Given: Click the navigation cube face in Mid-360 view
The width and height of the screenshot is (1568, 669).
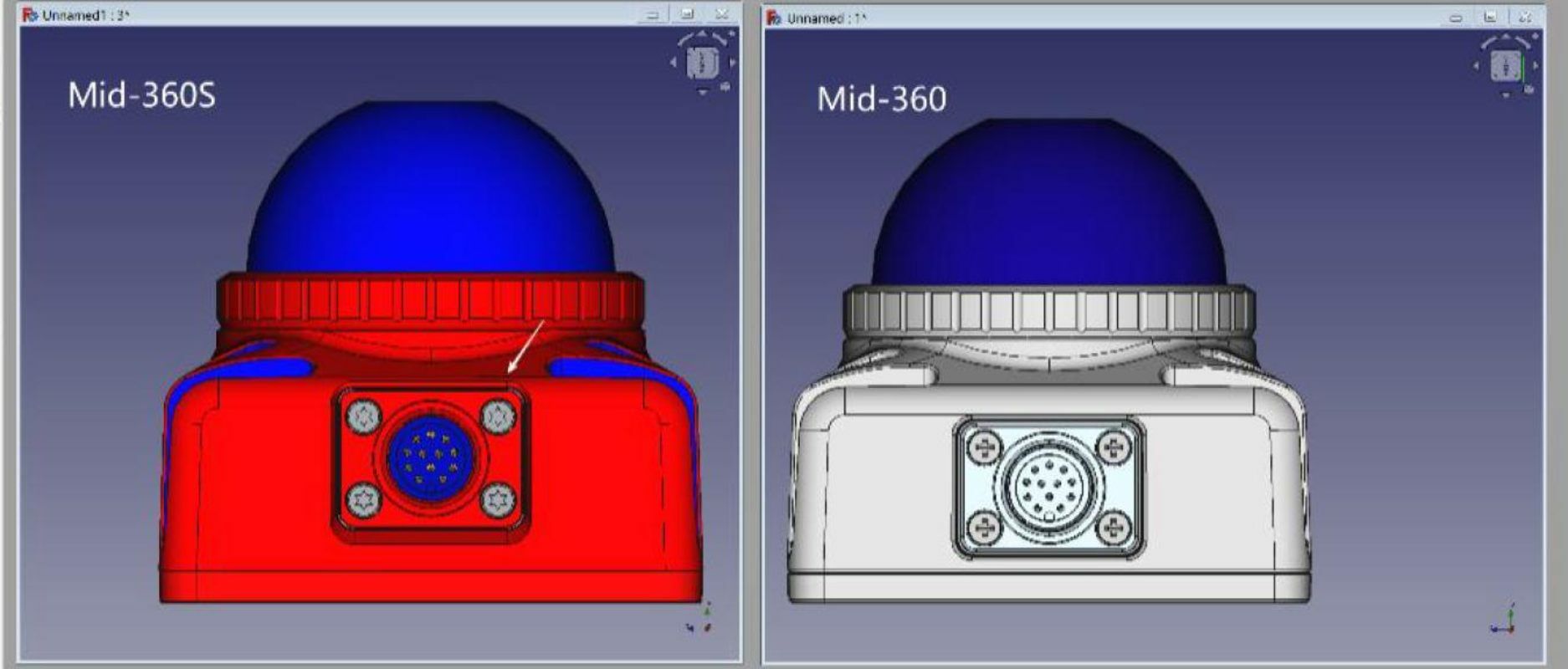Looking at the screenshot, I should click(x=1505, y=66).
